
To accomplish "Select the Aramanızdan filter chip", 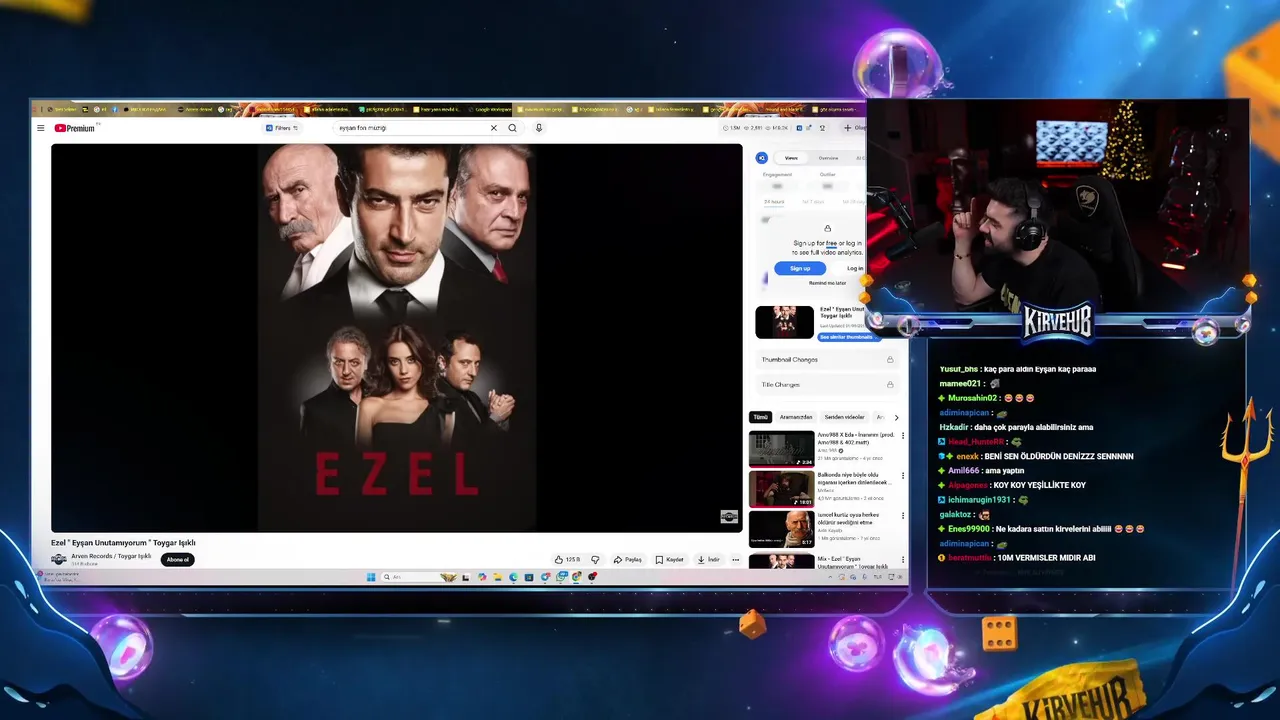I will 796,417.
